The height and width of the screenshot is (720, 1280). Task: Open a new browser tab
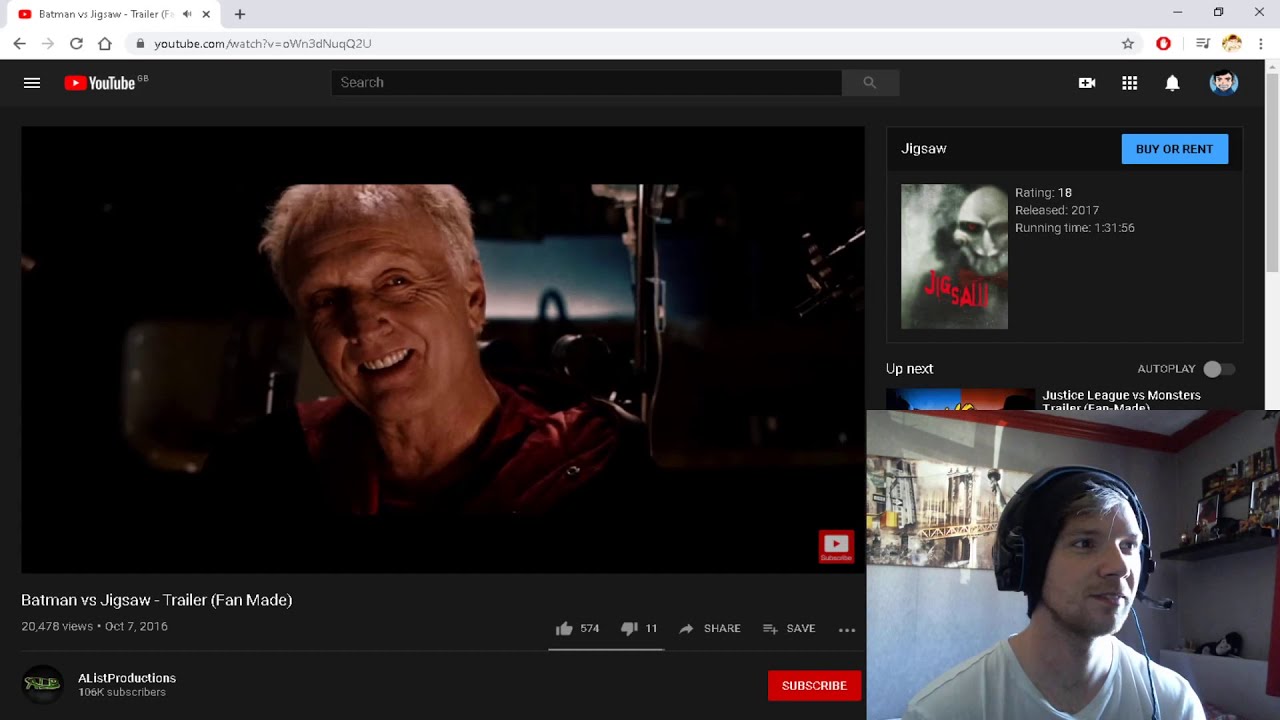coord(240,14)
